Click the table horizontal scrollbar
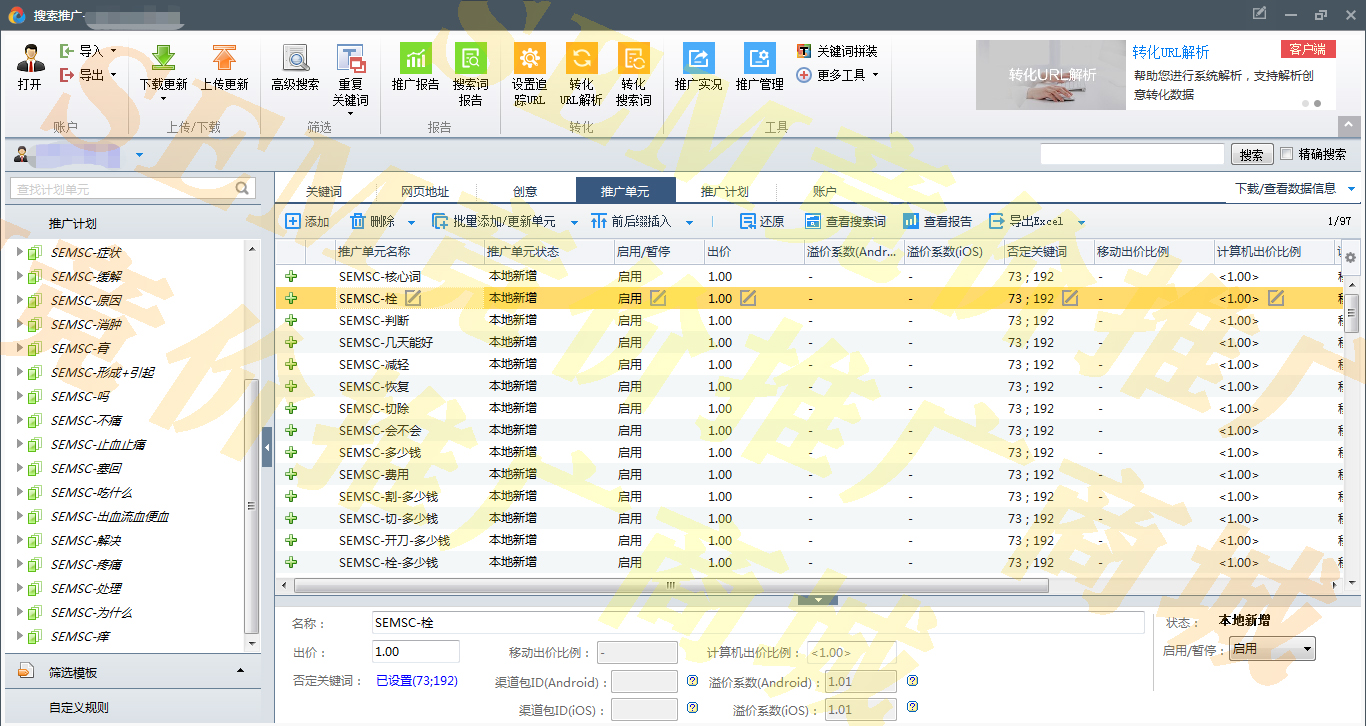The height and width of the screenshot is (726, 1366). (x=670, y=586)
